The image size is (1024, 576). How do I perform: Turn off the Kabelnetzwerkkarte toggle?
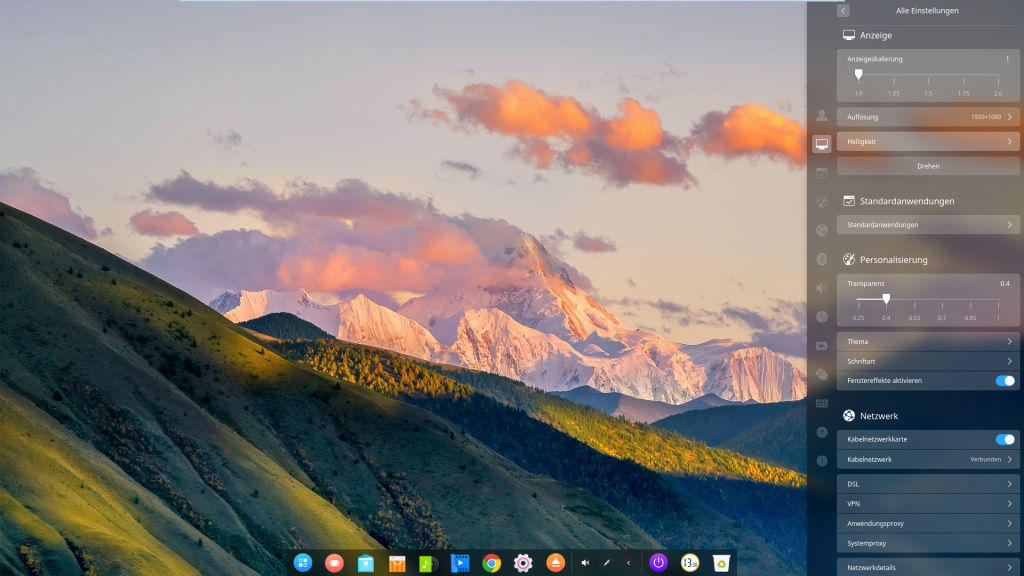click(x=1004, y=439)
